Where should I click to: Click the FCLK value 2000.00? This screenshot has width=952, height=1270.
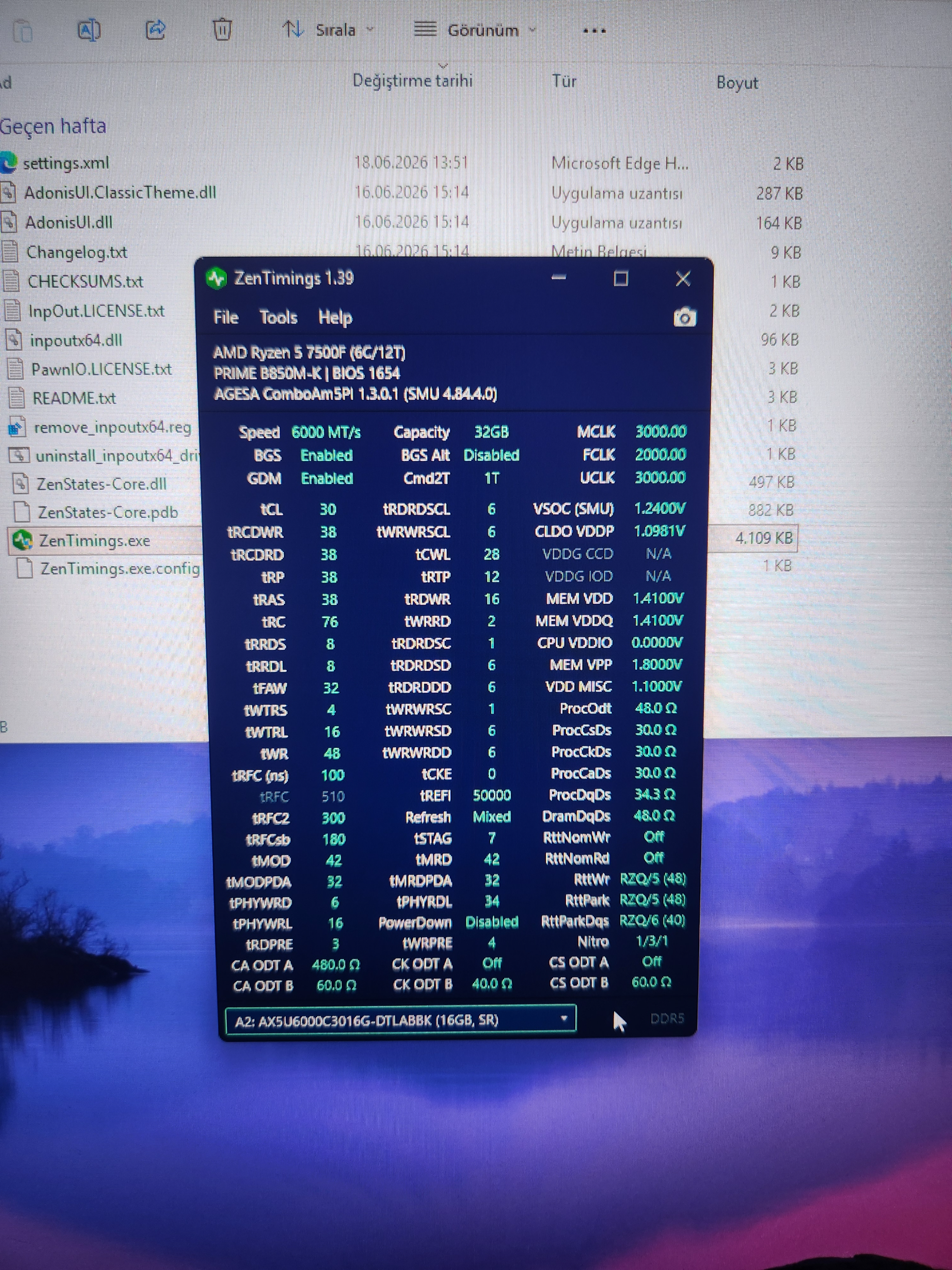pyautogui.click(x=661, y=454)
